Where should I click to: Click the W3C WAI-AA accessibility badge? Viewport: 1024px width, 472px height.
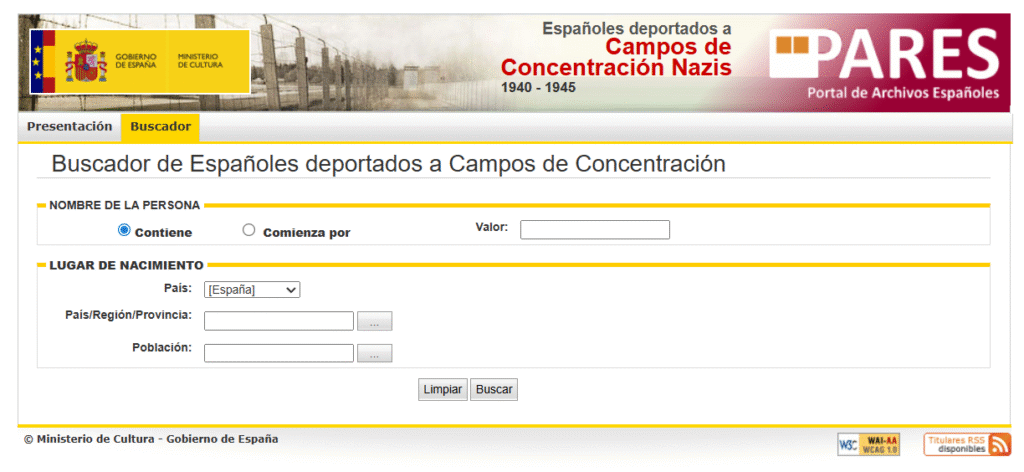[x=869, y=445]
